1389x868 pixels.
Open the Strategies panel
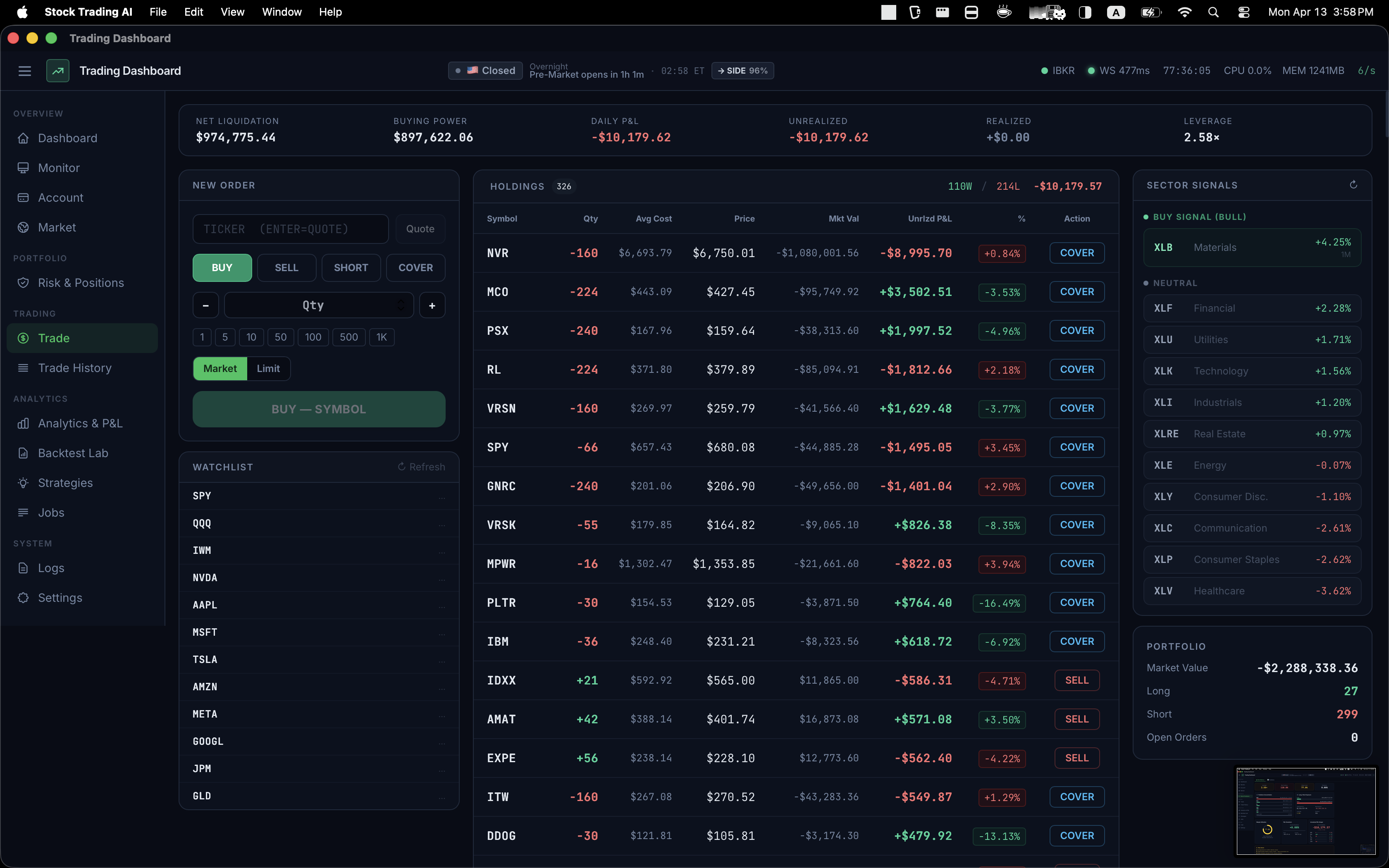64,483
